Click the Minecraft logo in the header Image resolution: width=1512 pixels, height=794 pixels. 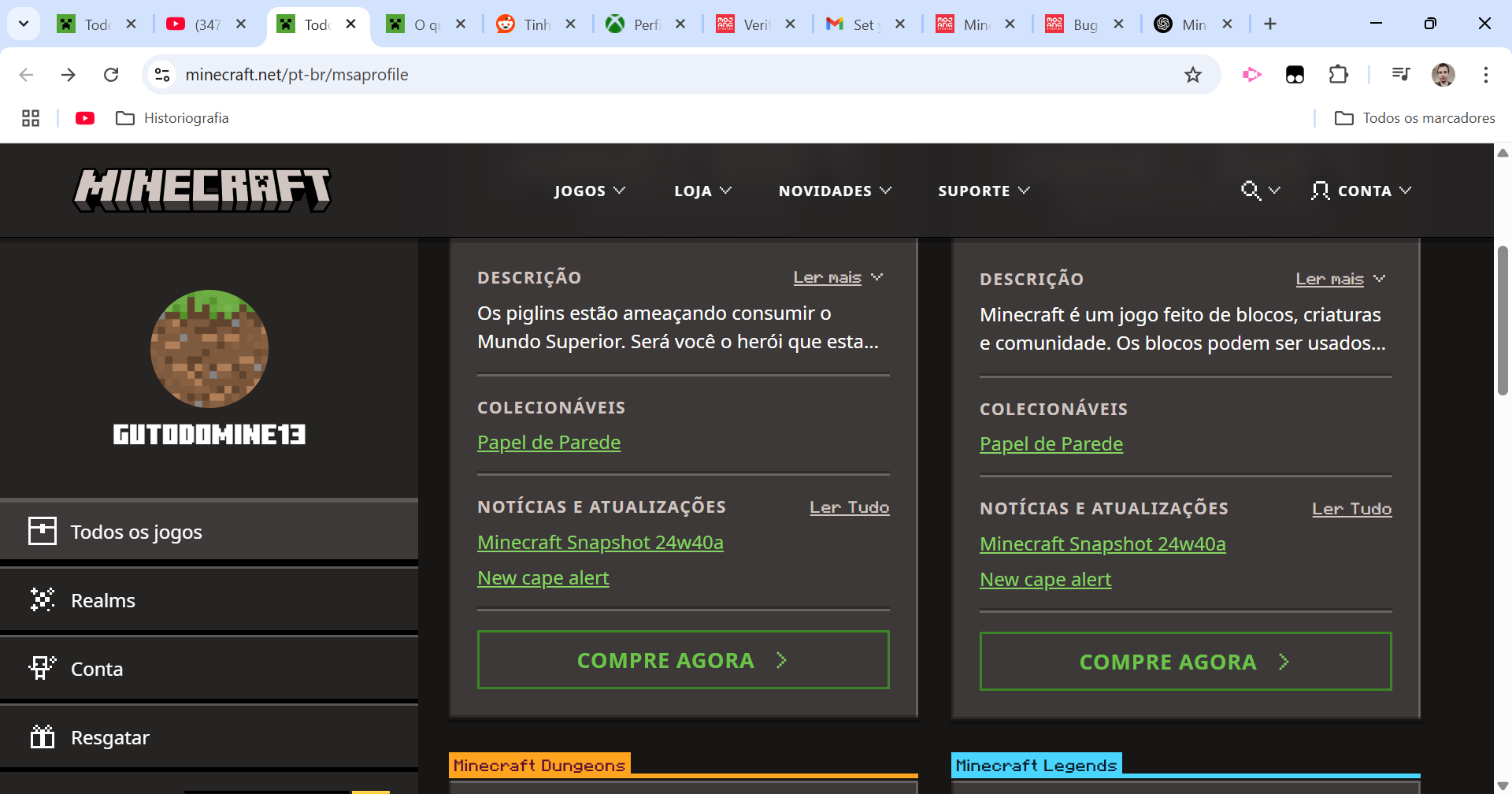[202, 190]
